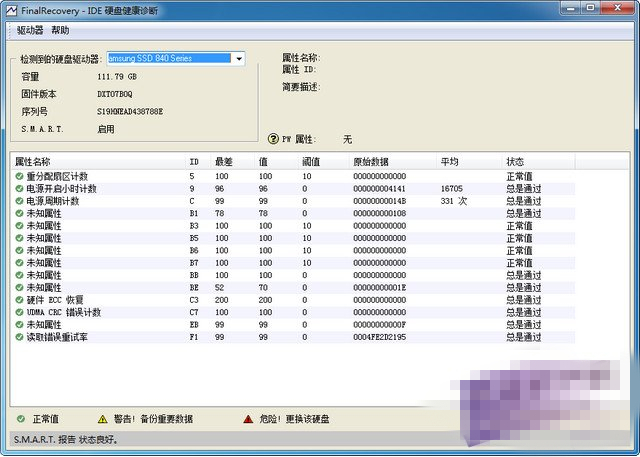Click the green check icon for 重分配扇区计数
Image resolution: width=640 pixels, height=457 pixels.
coord(19,176)
